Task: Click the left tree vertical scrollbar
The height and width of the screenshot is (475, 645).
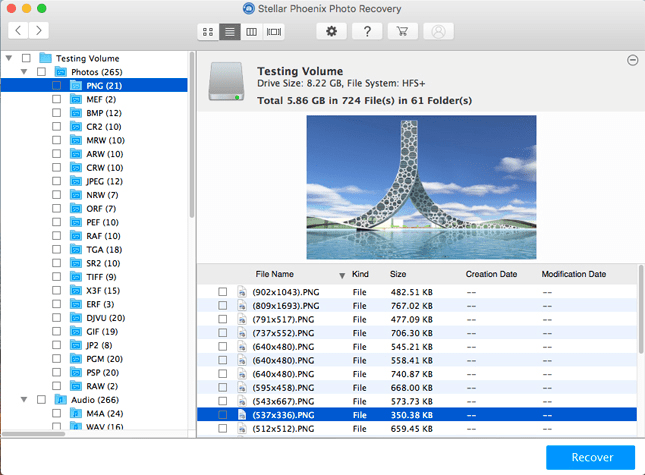Action: (x=192, y=134)
